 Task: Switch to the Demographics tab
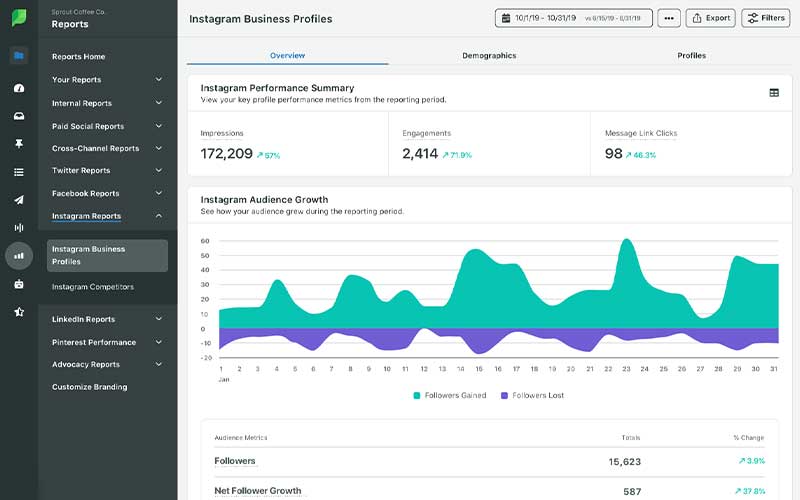click(x=489, y=55)
